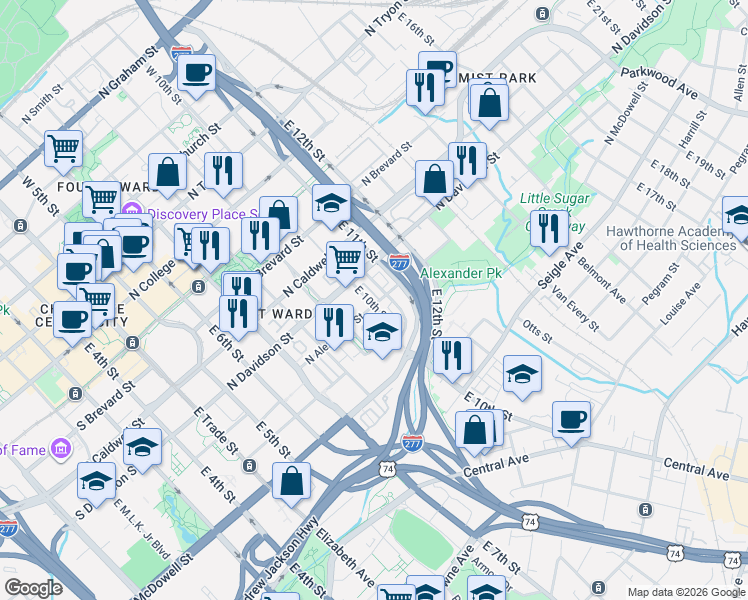This screenshot has width=748, height=600.
Task: Click the Google logo
Action: 33,588
